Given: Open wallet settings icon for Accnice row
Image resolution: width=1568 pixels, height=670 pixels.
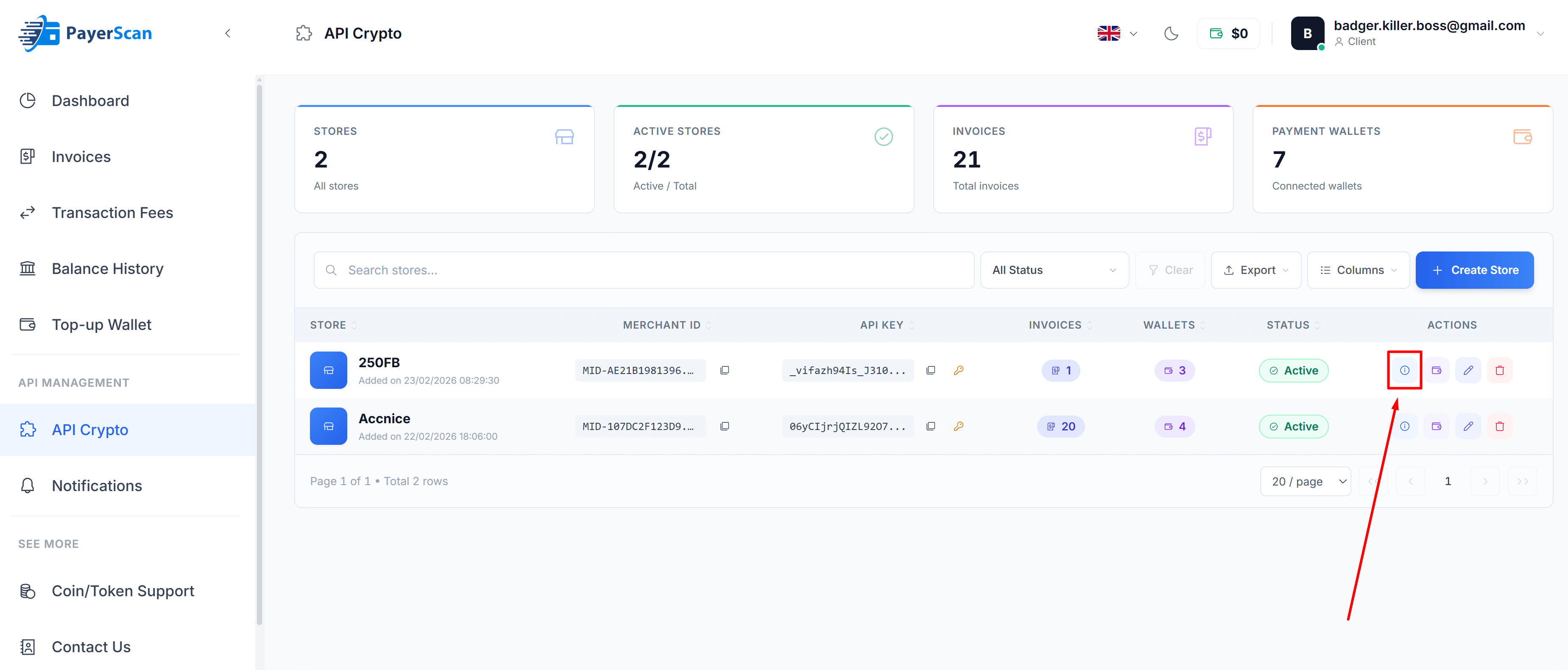Looking at the screenshot, I should pos(1437,426).
